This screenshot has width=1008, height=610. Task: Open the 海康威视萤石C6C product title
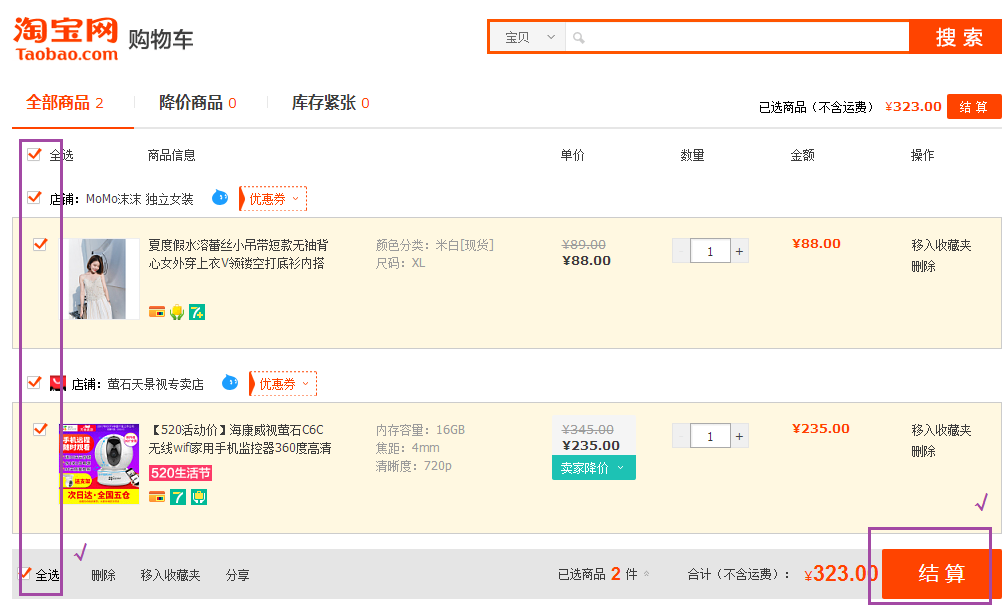(x=240, y=439)
